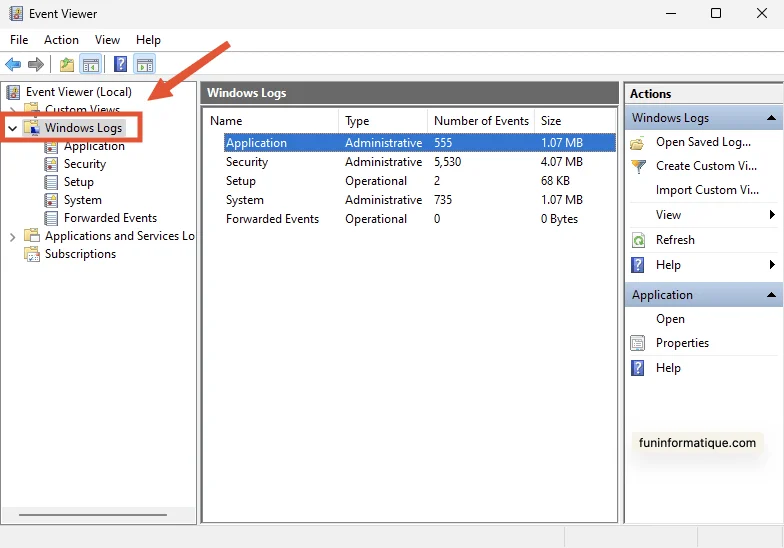The height and width of the screenshot is (548, 784).
Task: Open the Help submenu arrow under Windows Logs
Action: 772,264
